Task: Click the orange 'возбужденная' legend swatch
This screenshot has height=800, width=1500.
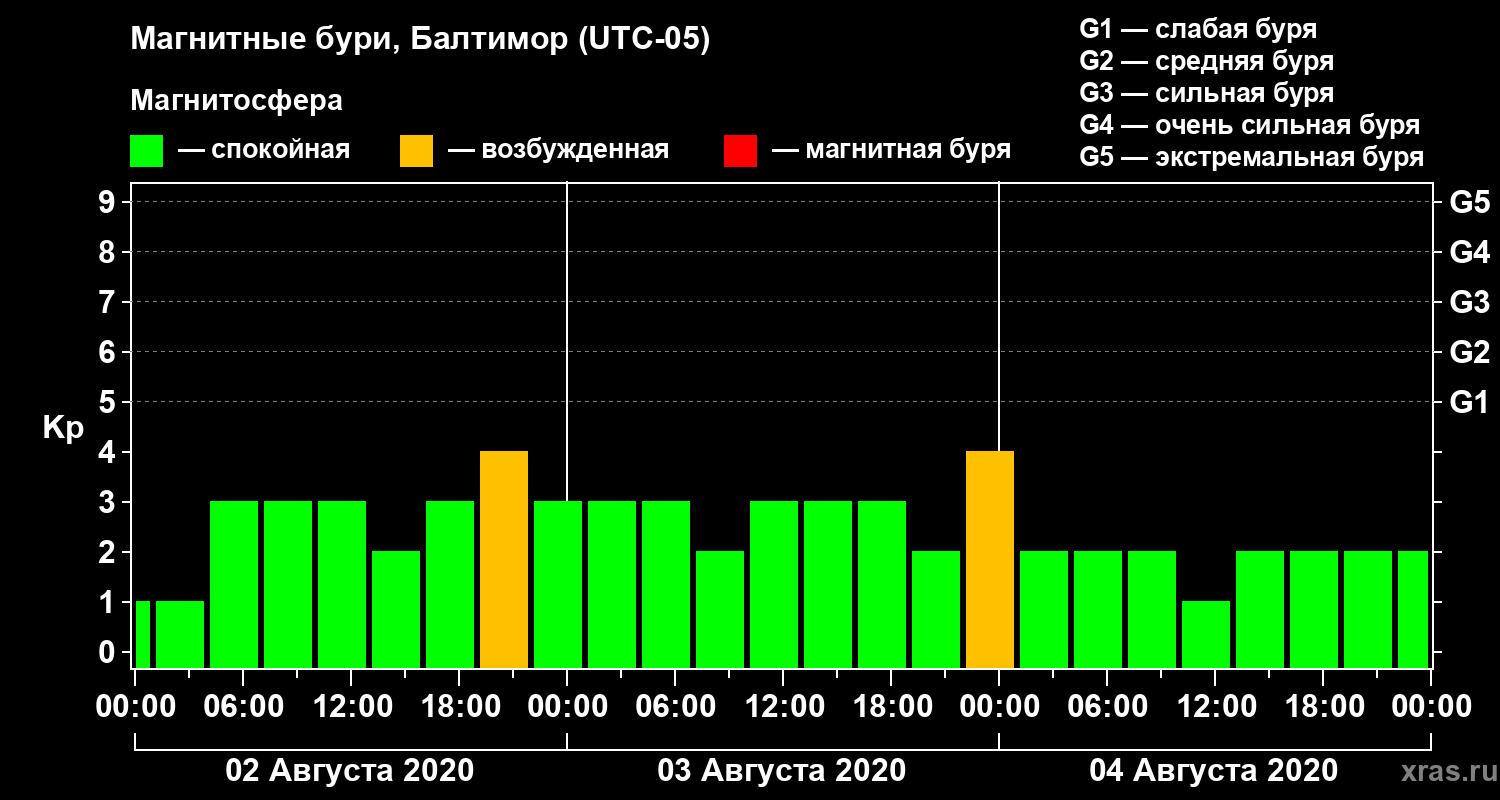Action: point(416,151)
